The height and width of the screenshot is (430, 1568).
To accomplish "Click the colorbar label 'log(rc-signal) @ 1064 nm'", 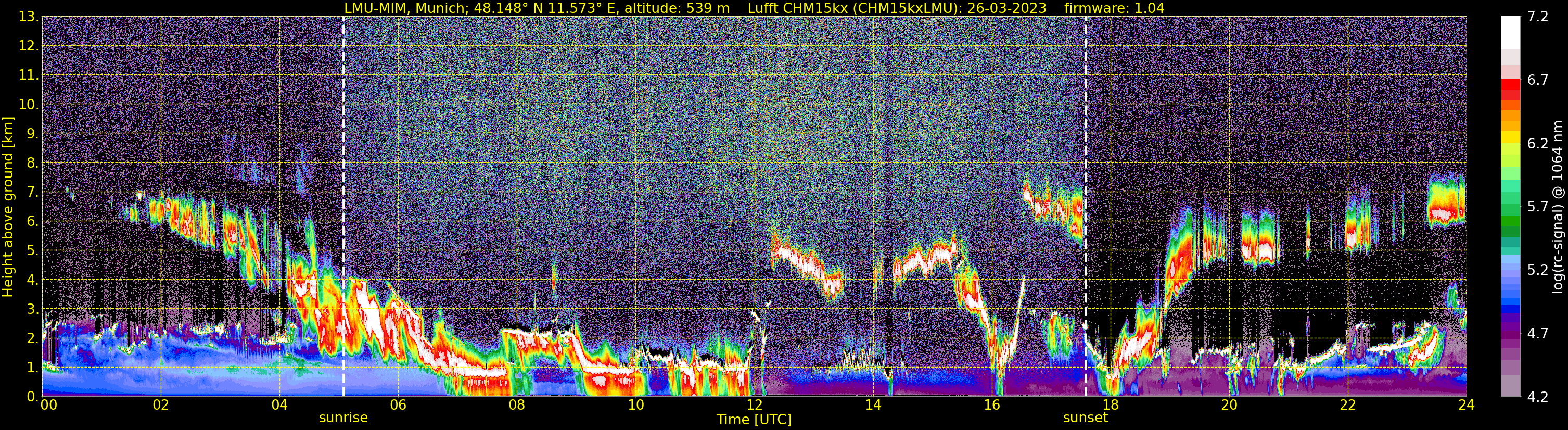I will point(1557,207).
